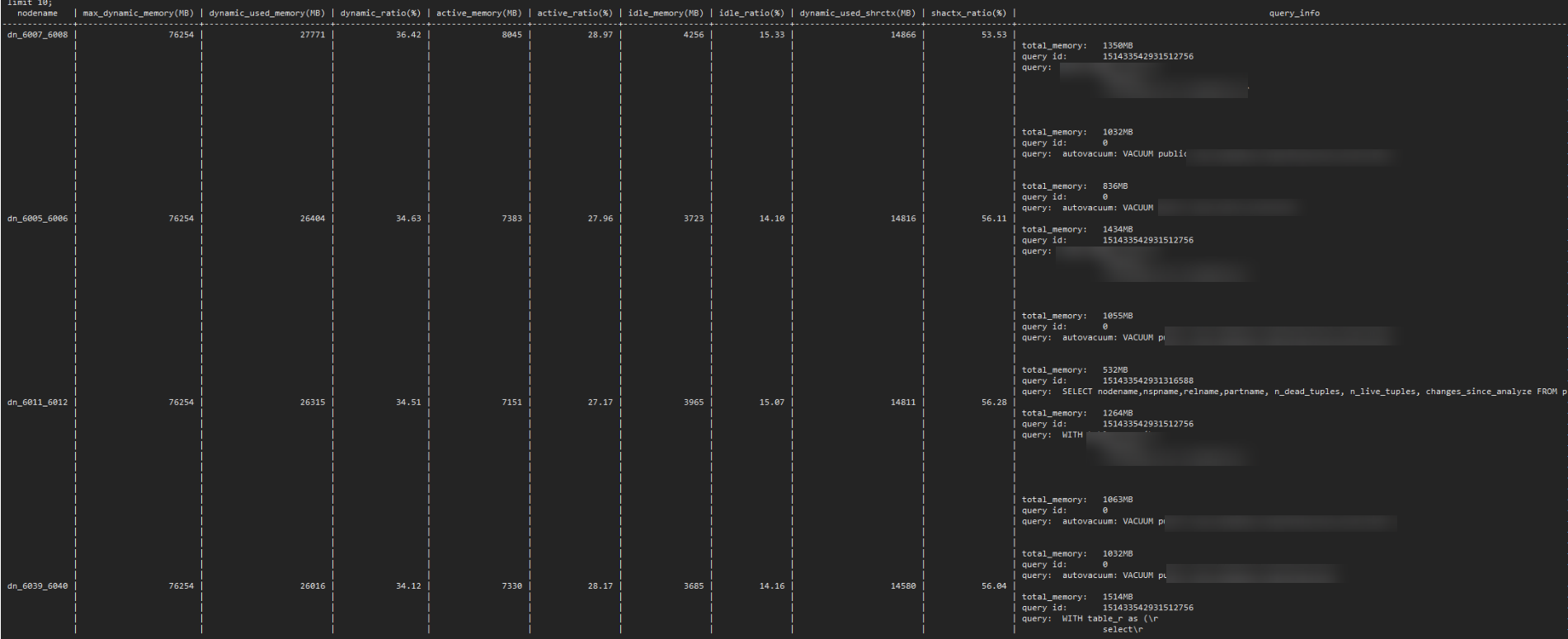Click the shactx_ratio(%) column header

969,13
